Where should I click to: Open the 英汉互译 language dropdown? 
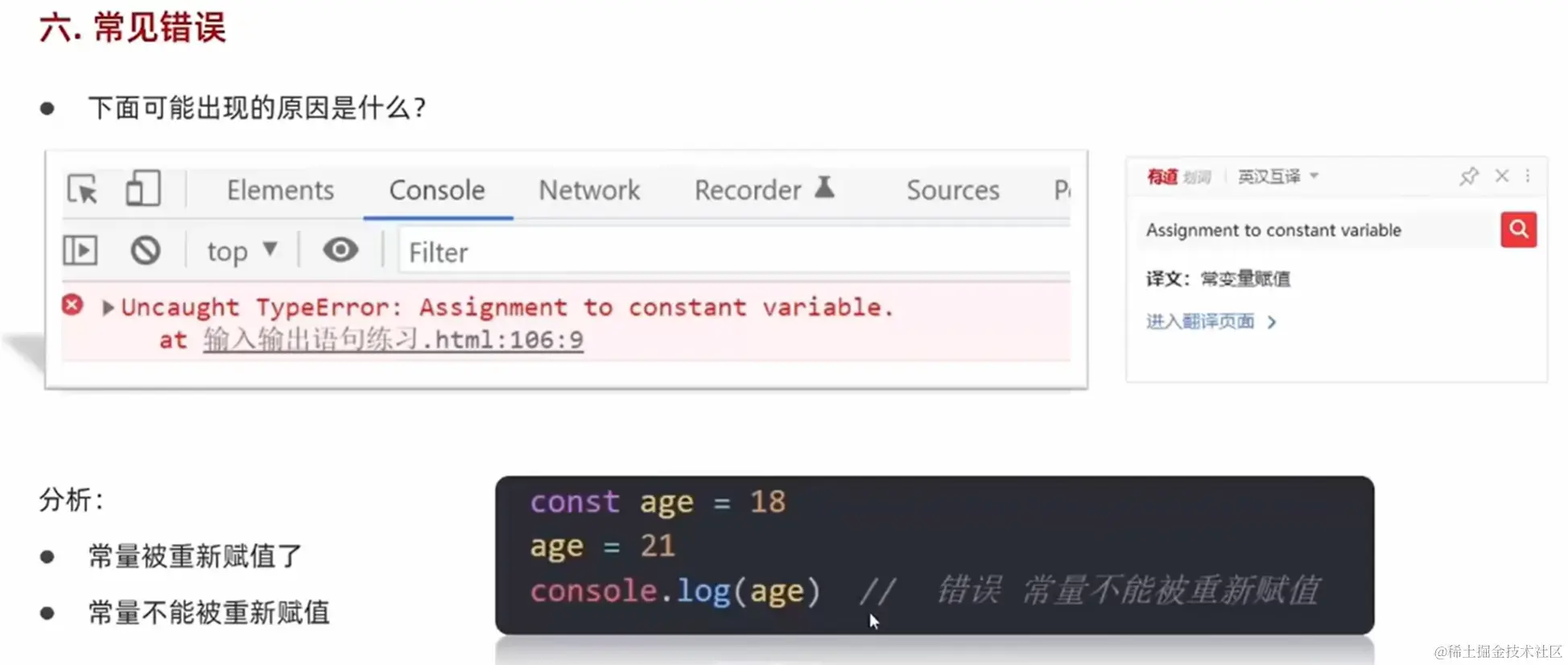pyautogui.click(x=1277, y=176)
